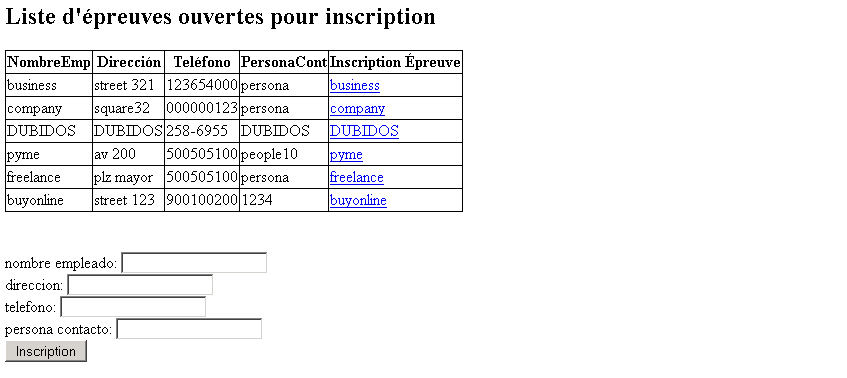This screenshot has height=378, width=847.
Task: Focus the direccion text field
Action: pos(140,285)
